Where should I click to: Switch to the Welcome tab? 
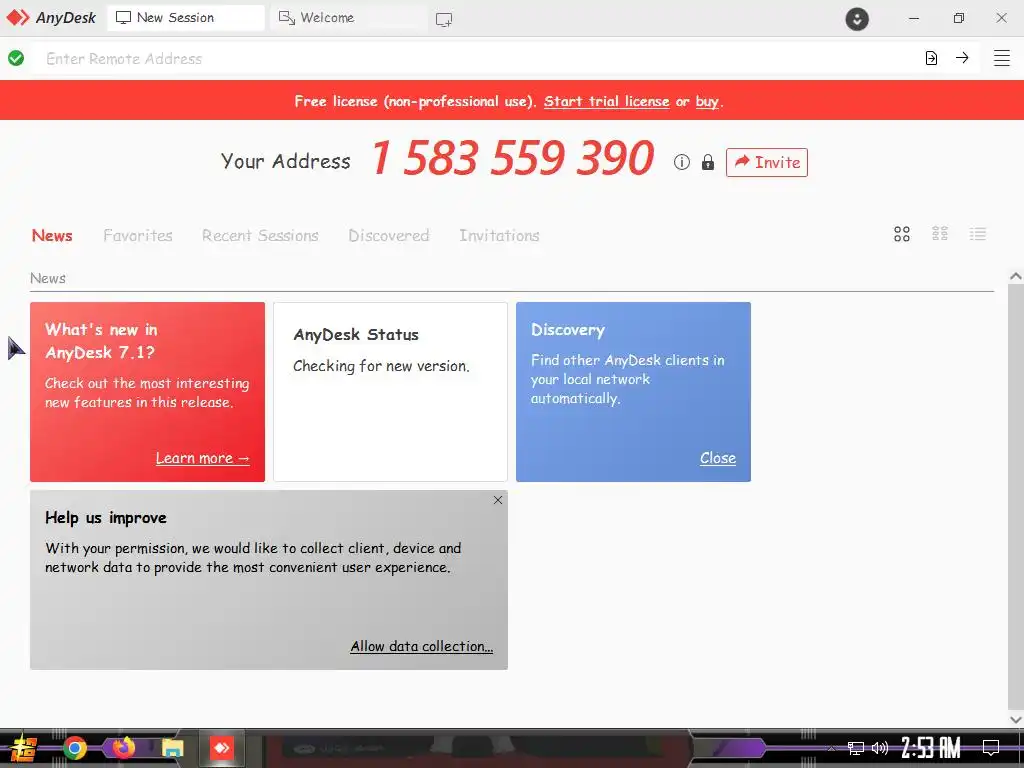(348, 18)
